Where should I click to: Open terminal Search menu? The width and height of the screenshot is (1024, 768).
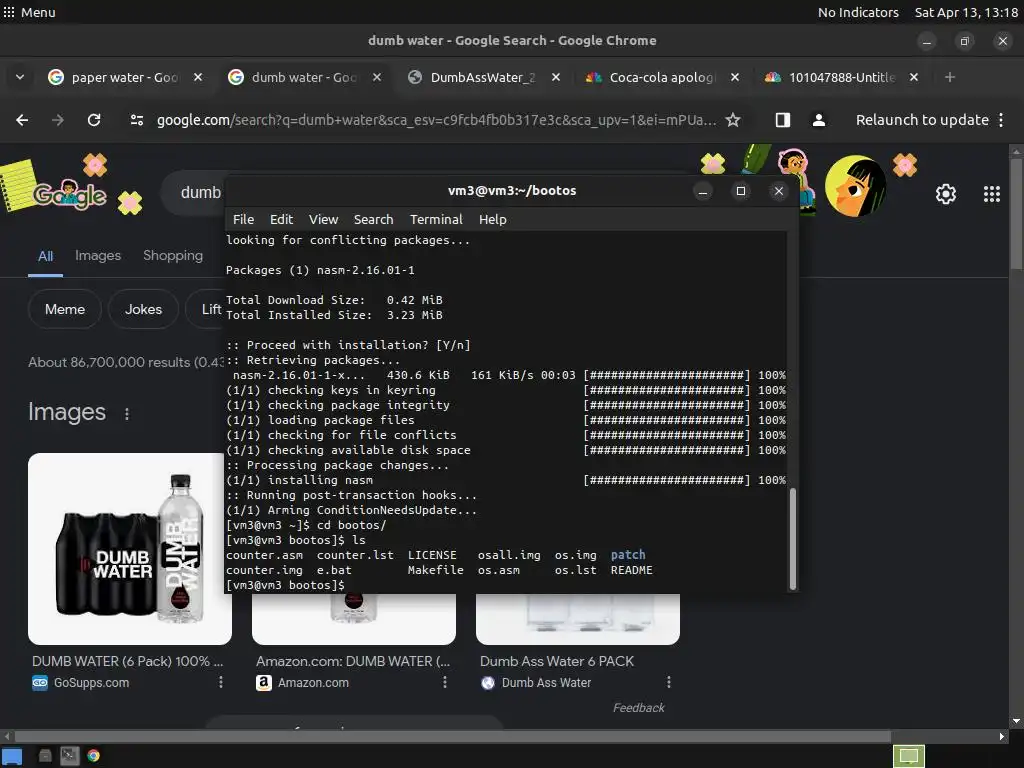tap(374, 219)
